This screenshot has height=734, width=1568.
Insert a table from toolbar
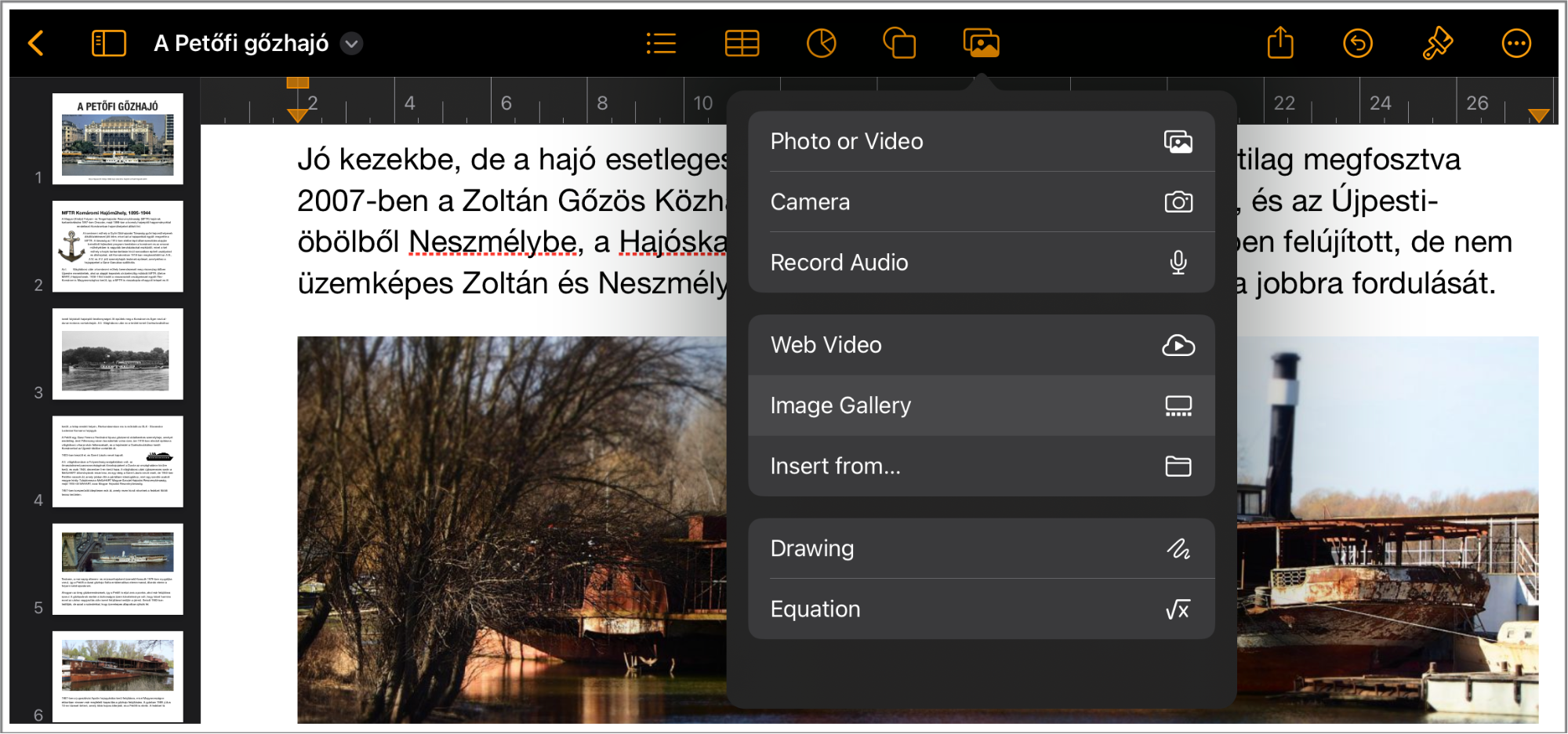(x=742, y=43)
